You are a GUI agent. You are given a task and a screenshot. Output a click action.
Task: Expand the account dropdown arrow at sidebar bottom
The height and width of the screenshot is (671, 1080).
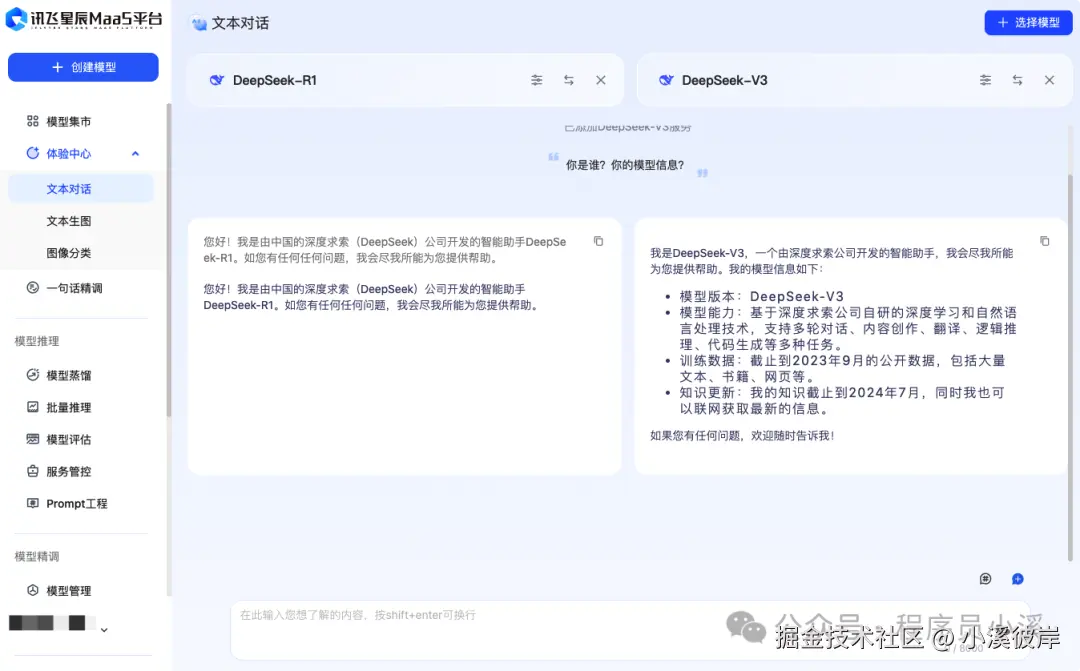(x=104, y=630)
